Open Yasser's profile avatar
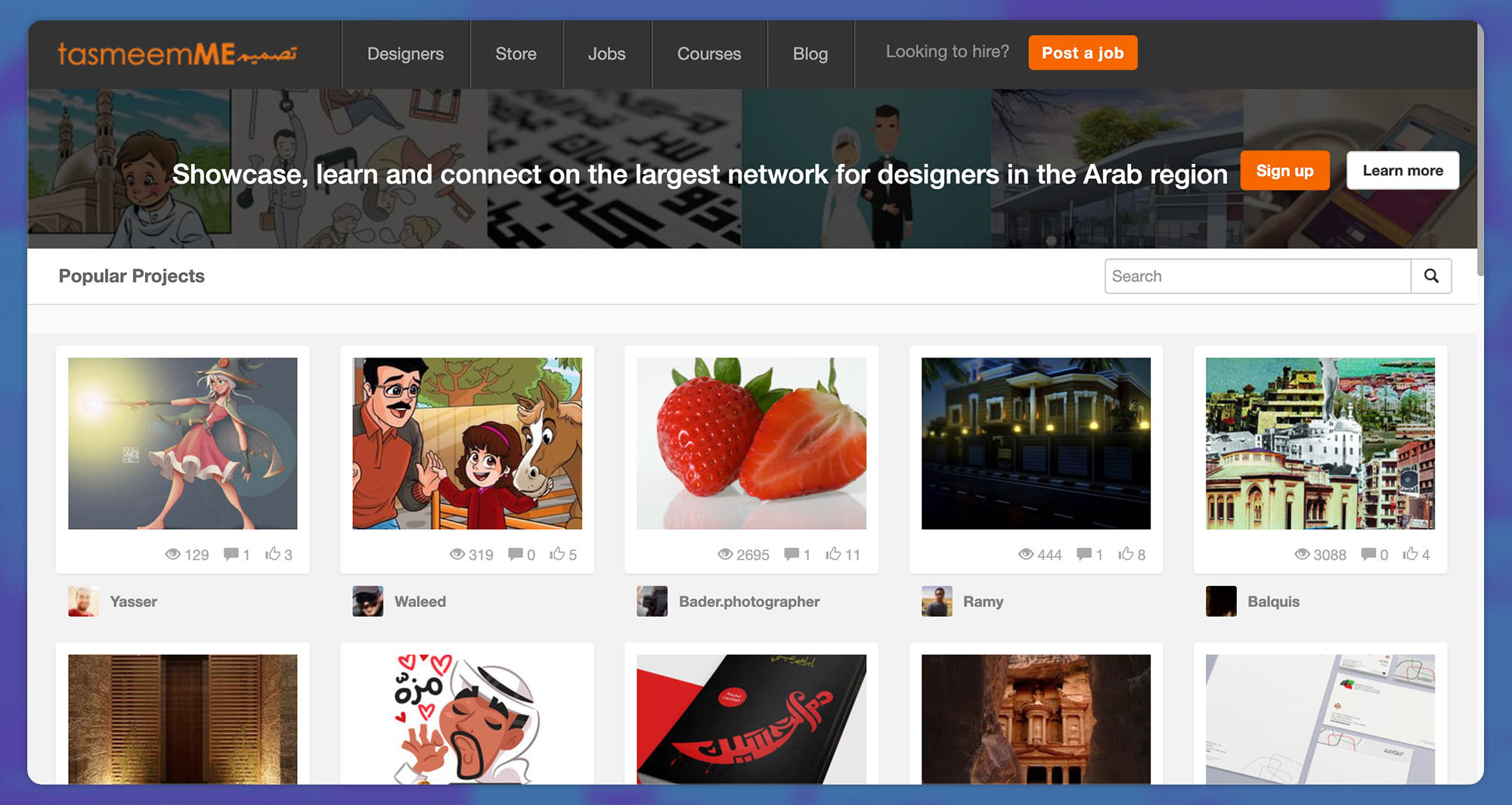1512x805 pixels. pyautogui.click(x=83, y=602)
